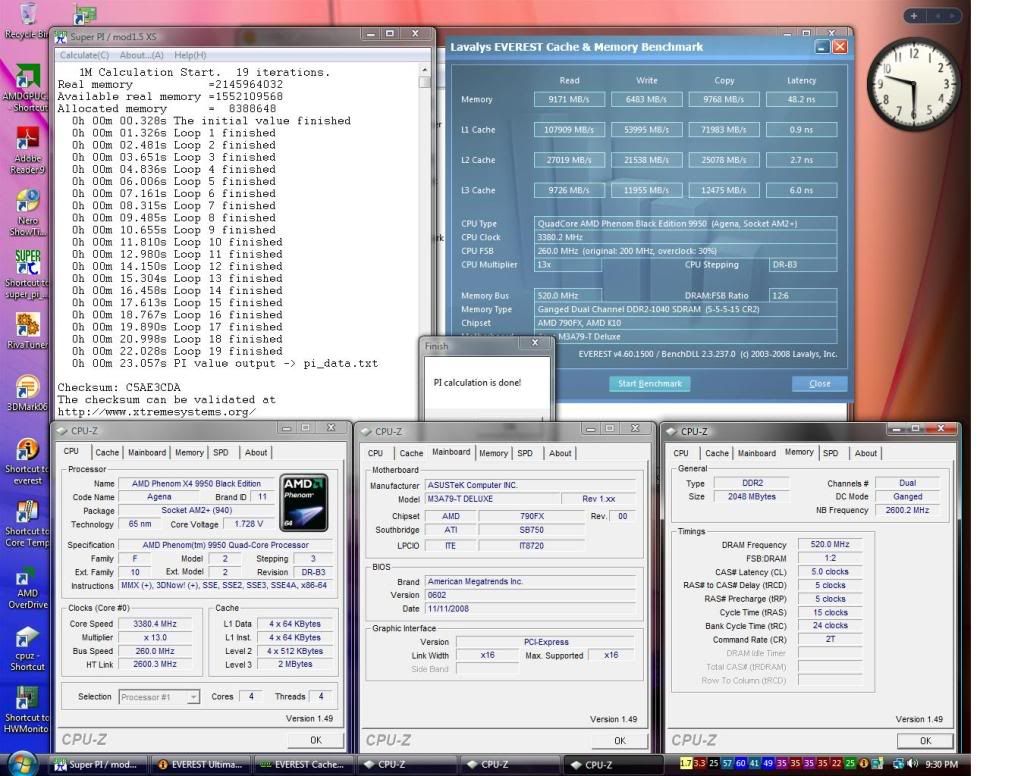
Task: Click the Super PI title bar icon
Action: pyautogui.click(x=61, y=37)
